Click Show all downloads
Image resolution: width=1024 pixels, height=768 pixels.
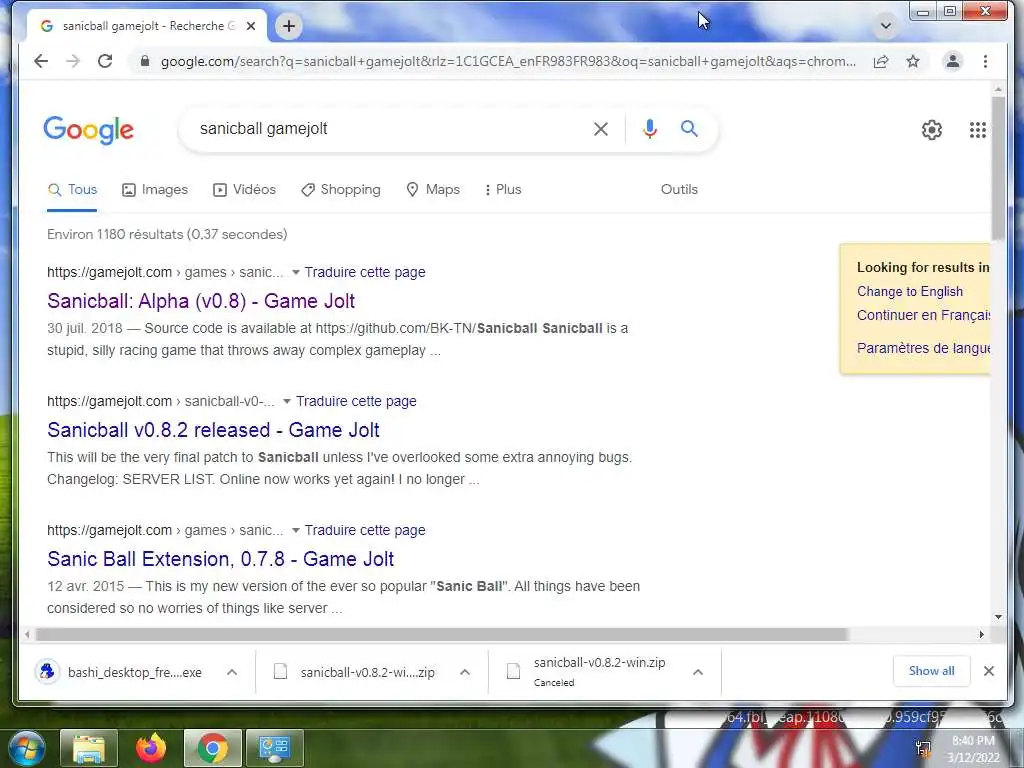point(931,671)
